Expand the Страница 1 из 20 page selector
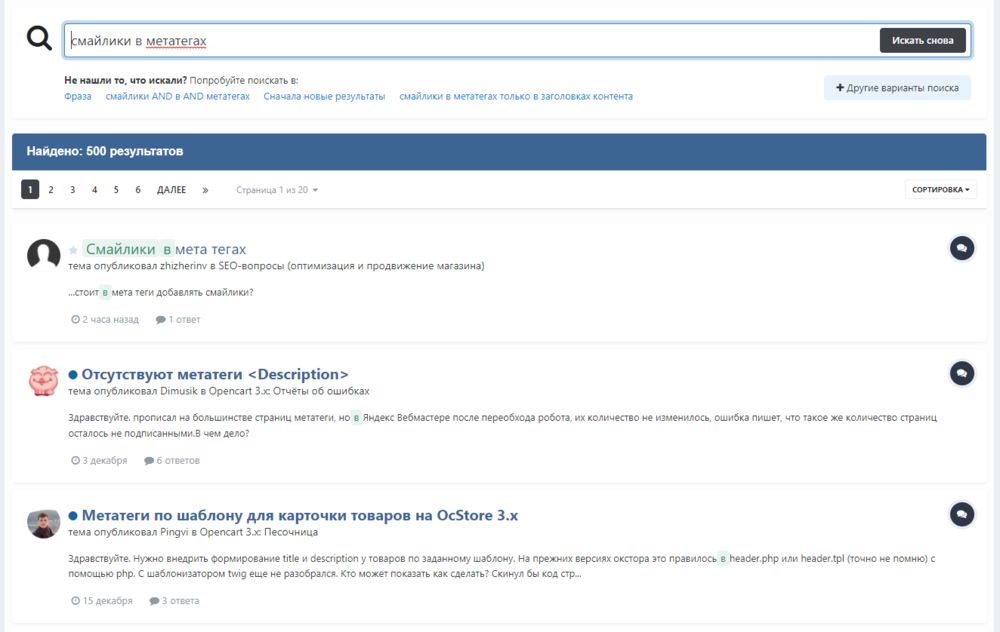The height and width of the screenshot is (632, 1000). [277, 190]
